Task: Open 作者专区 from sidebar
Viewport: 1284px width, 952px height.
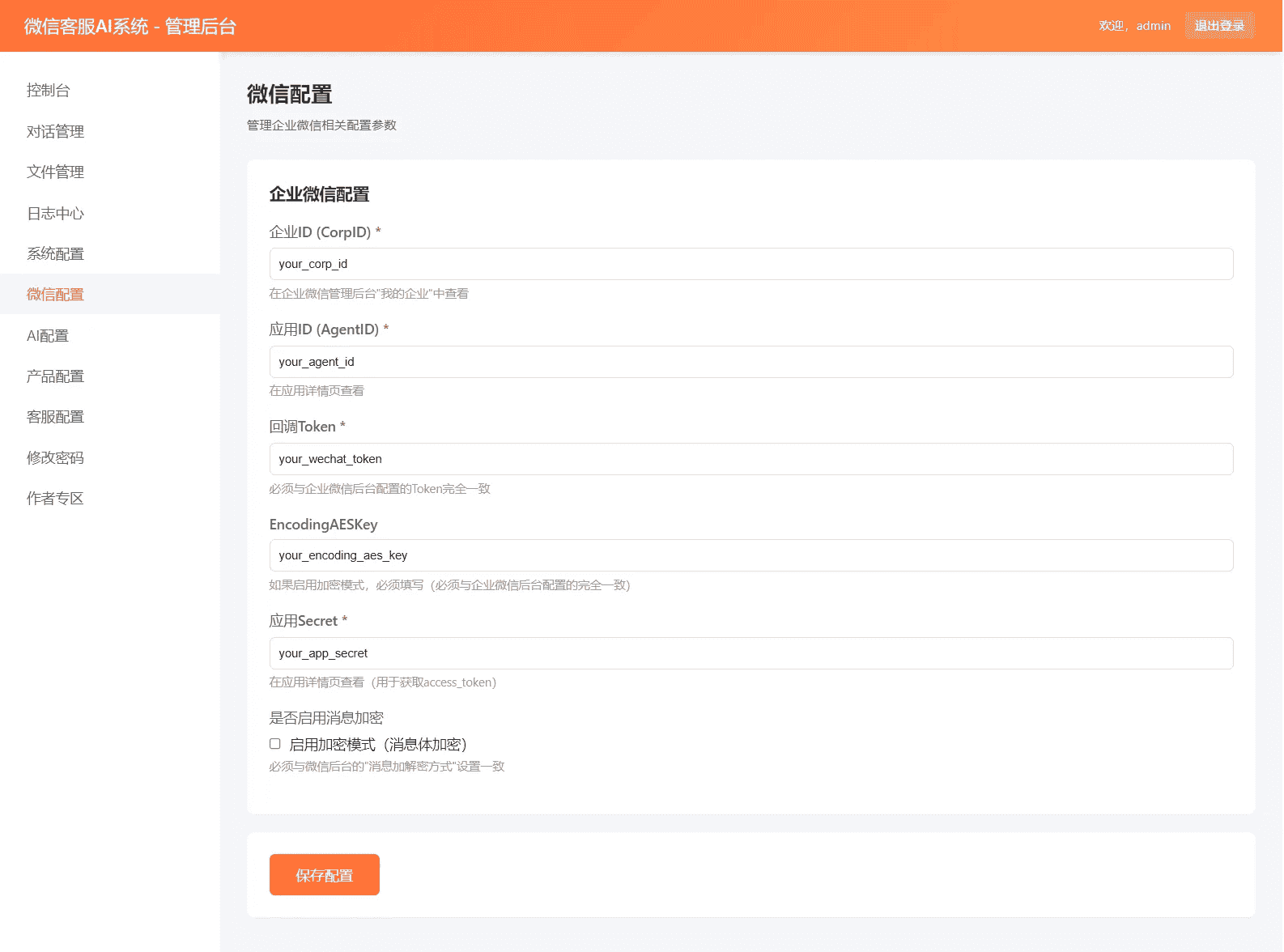Action: [x=55, y=498]
